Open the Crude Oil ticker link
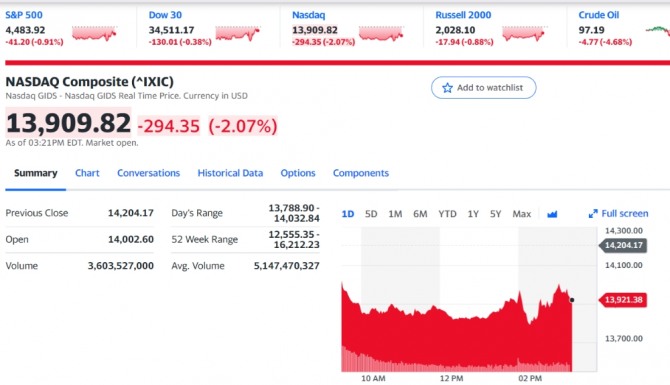 [x=599, y=15]
